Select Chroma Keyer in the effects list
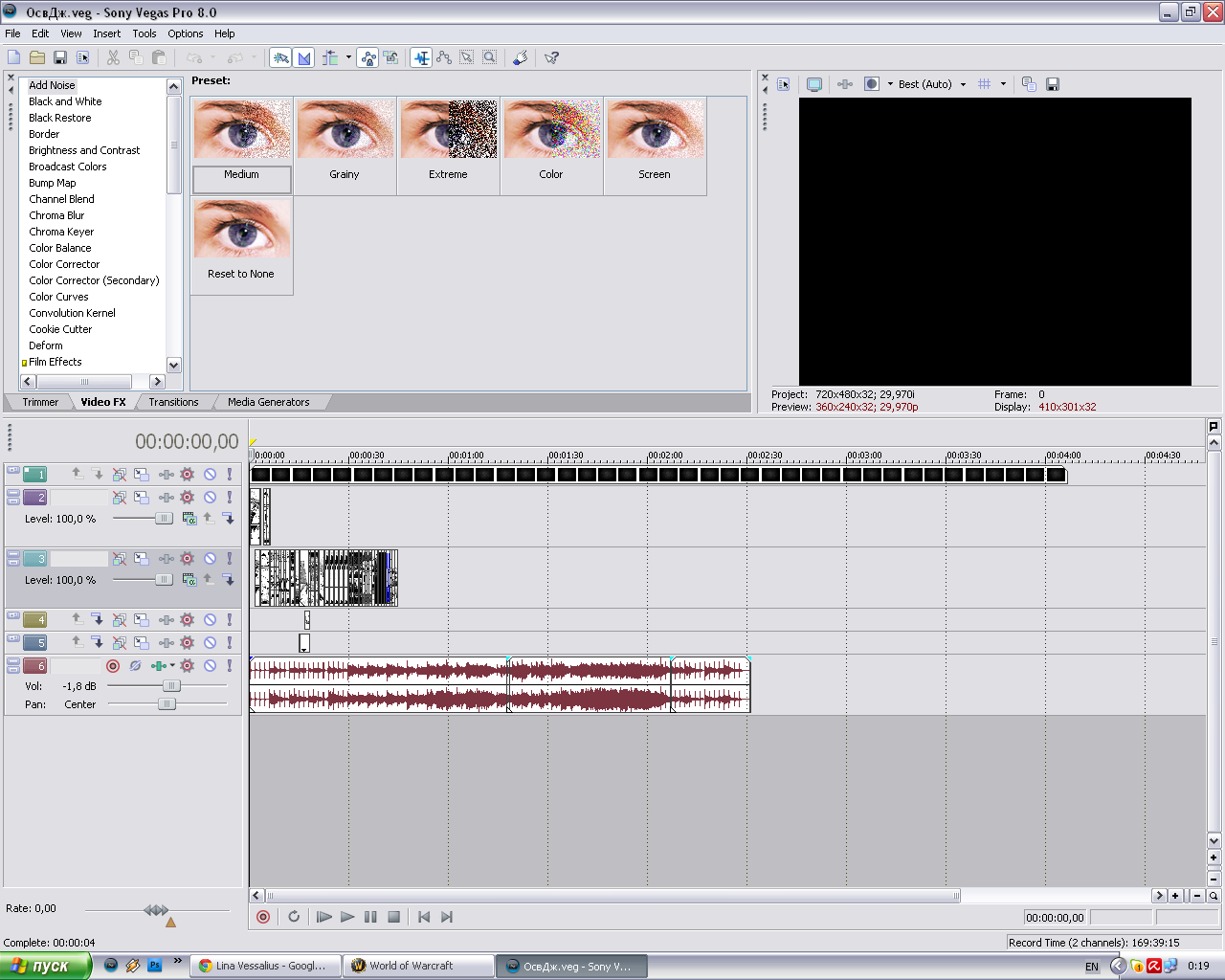 61,232
